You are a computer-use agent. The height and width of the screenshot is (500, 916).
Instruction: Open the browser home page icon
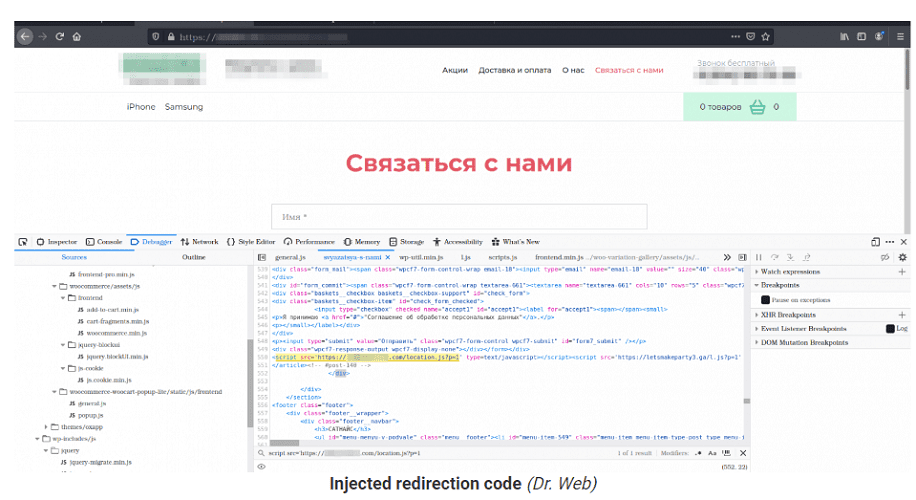77,36
